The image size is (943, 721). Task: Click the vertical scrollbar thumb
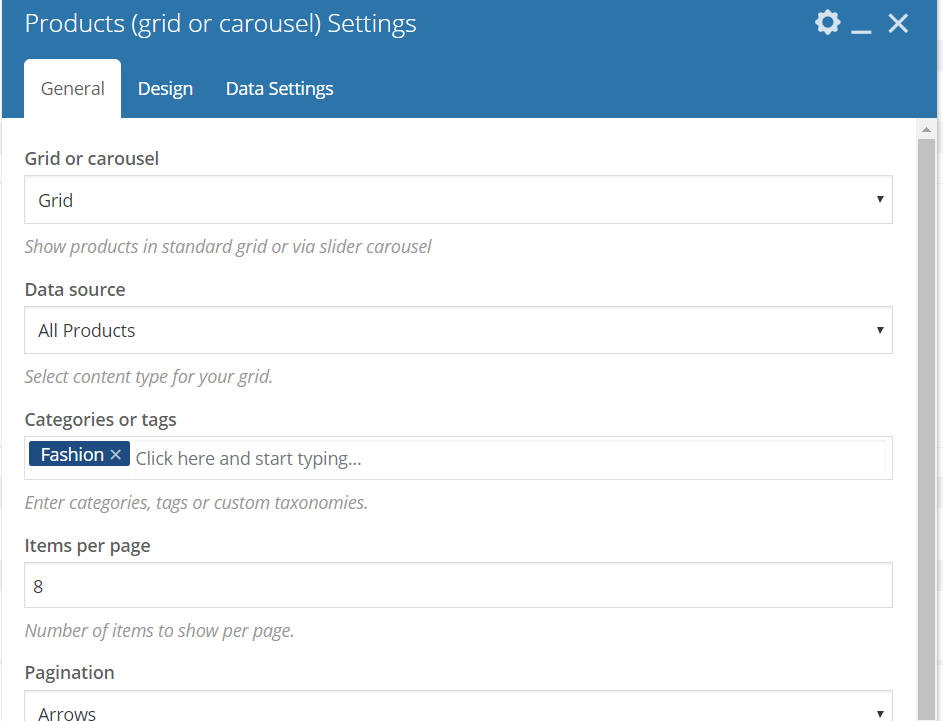(x=926, y=428)
